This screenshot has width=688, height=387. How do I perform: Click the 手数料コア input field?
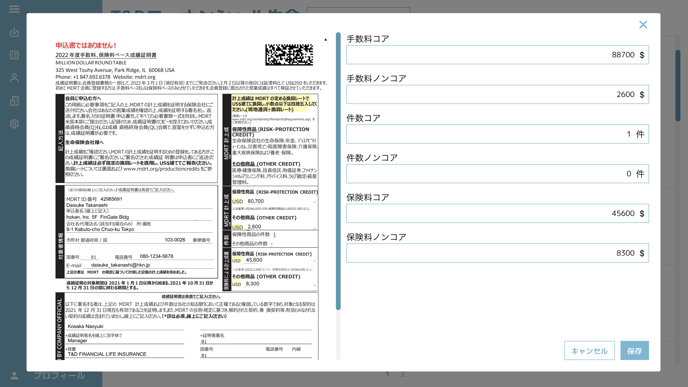coord(497,55)
